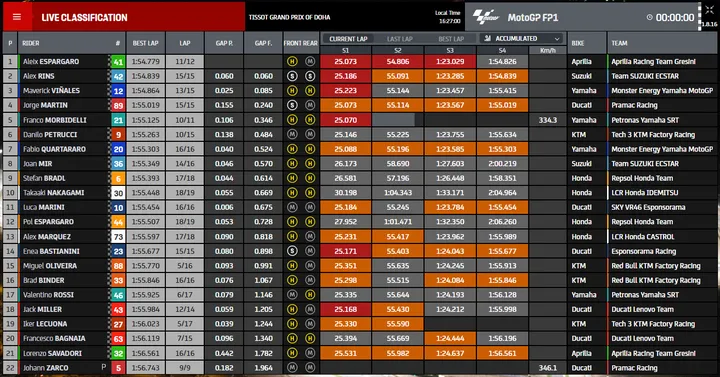
Task: Switch to the Last Lap tab
Action: click(399, 39)
